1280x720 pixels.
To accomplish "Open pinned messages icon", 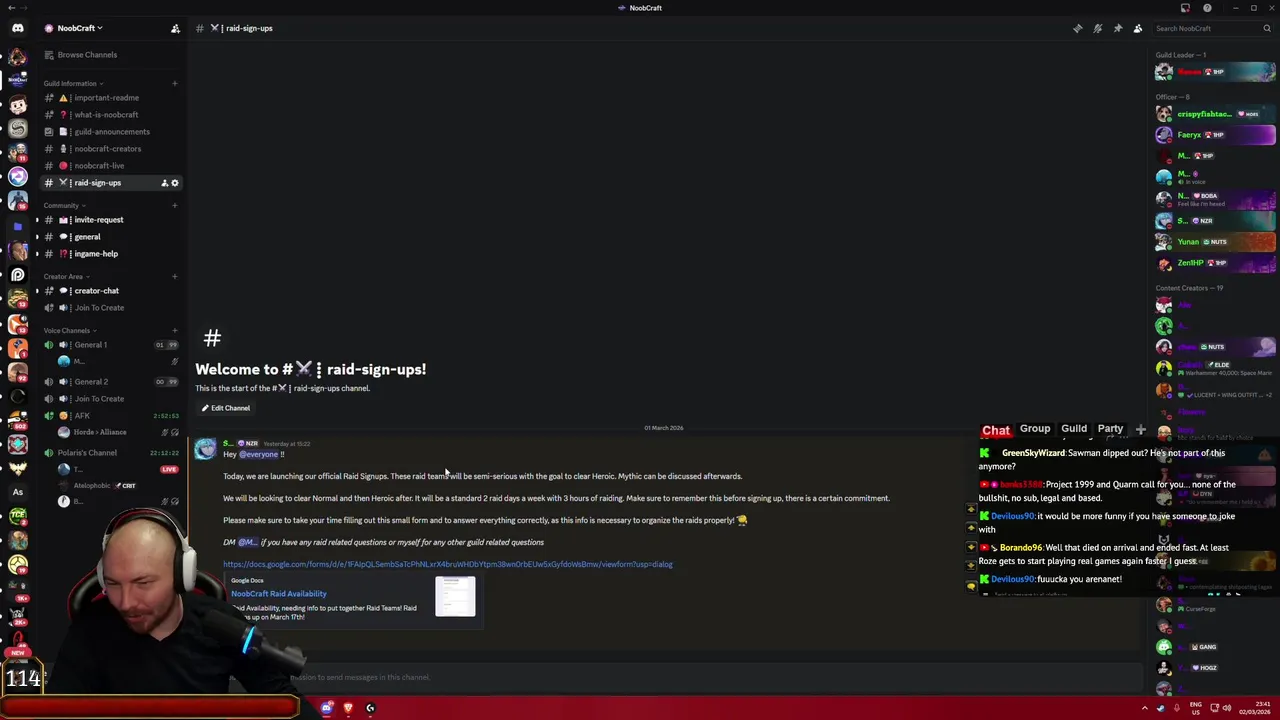I will tap(1117, 28).
